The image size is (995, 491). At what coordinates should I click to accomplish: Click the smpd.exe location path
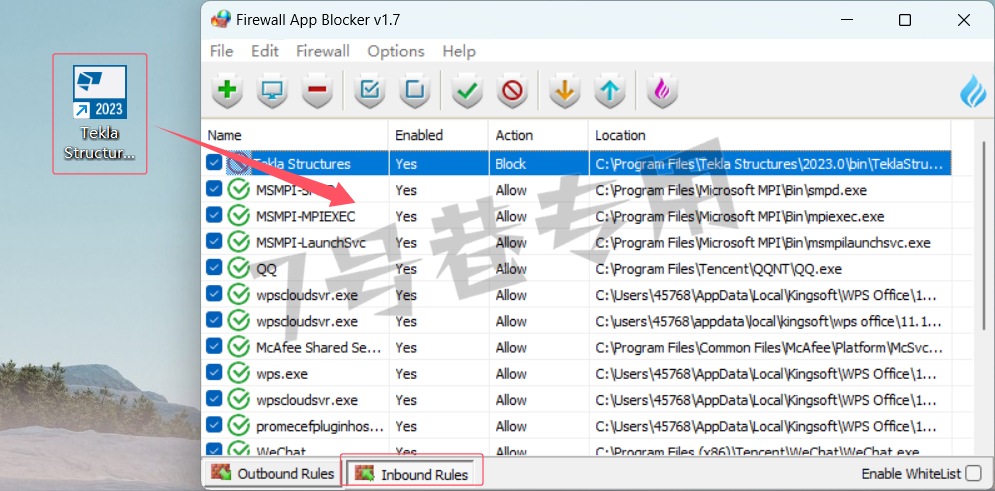[731, 190]
